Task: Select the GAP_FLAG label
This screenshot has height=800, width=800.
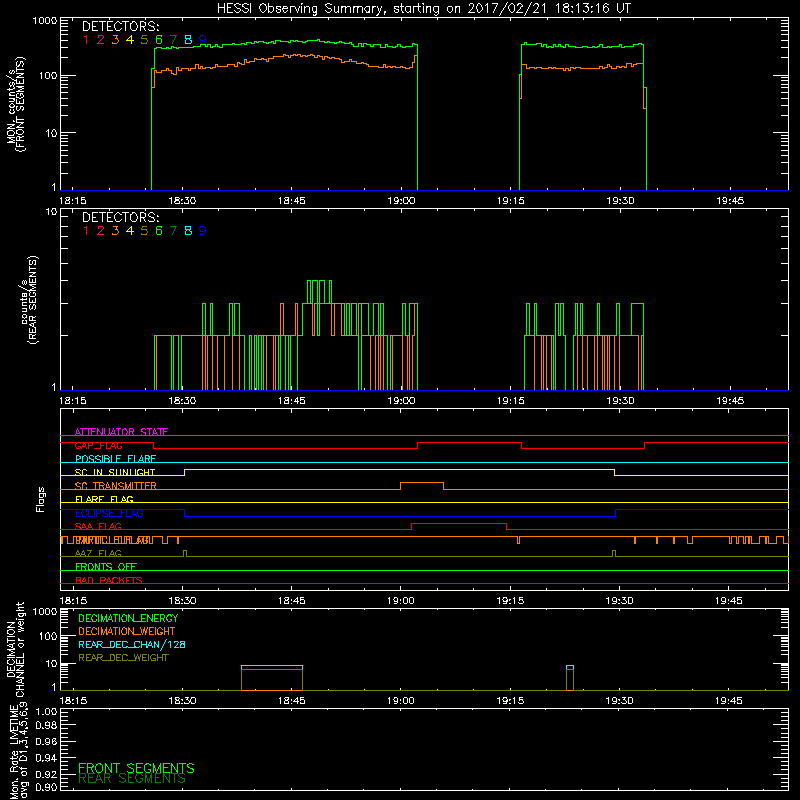Action: click(98, 445)
